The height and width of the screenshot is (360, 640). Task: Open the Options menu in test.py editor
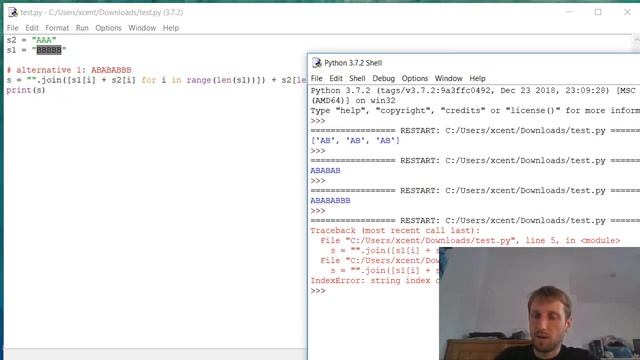coord(108,28)
